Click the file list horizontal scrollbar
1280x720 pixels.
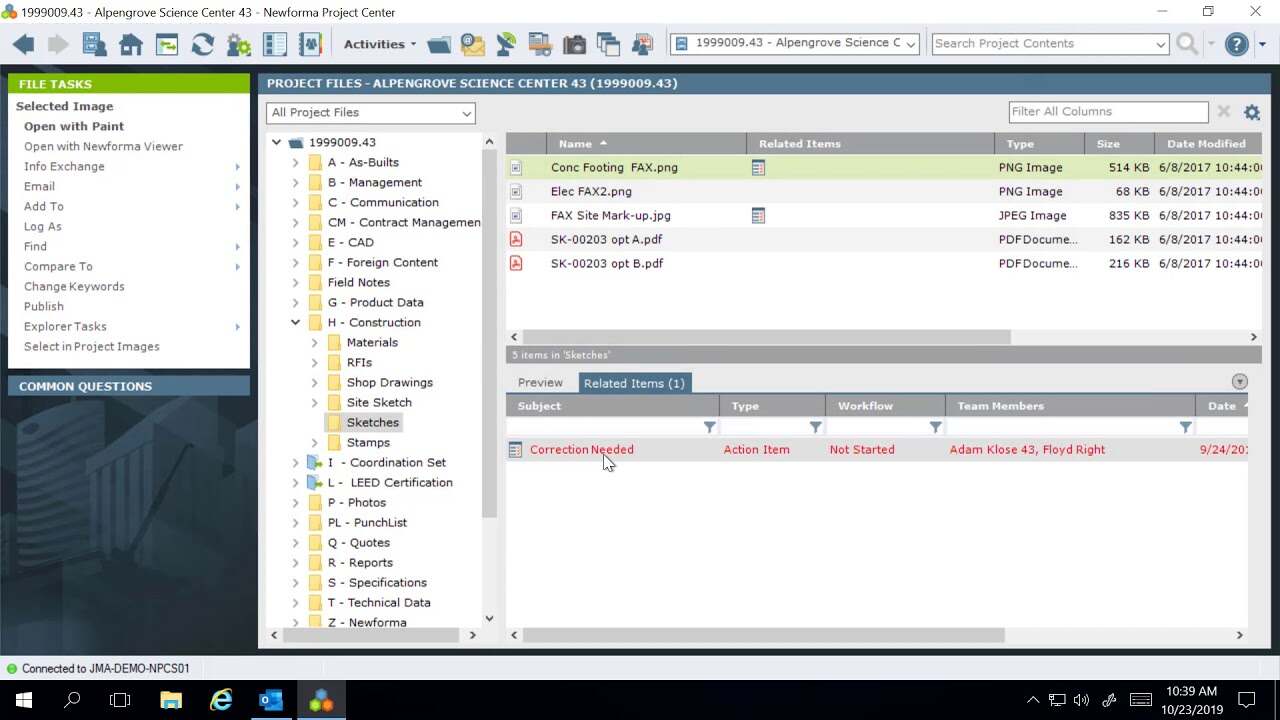click(767, 337)
